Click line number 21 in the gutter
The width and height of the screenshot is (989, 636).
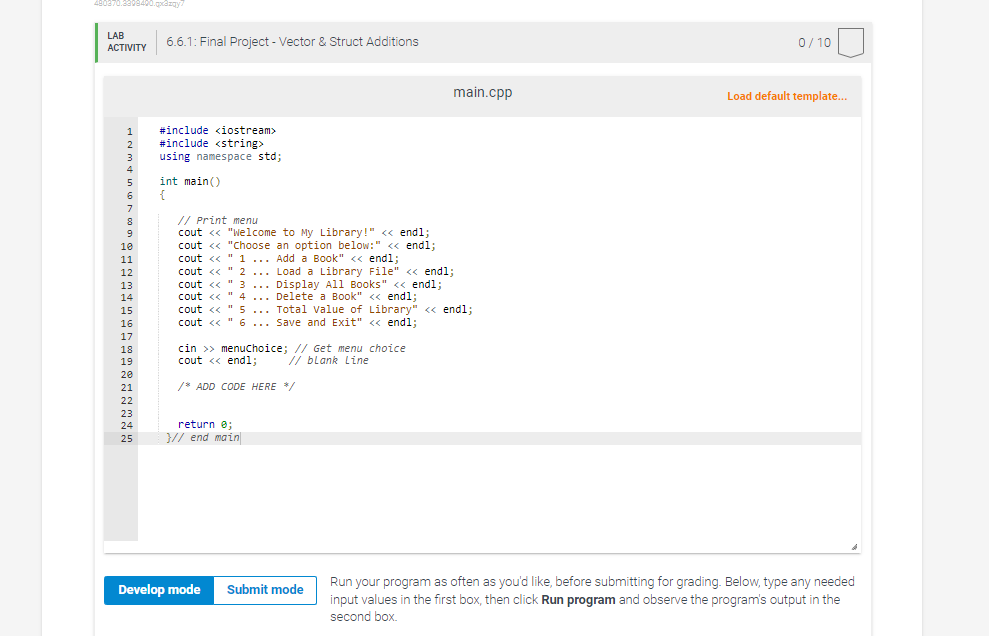pos(126,388)
